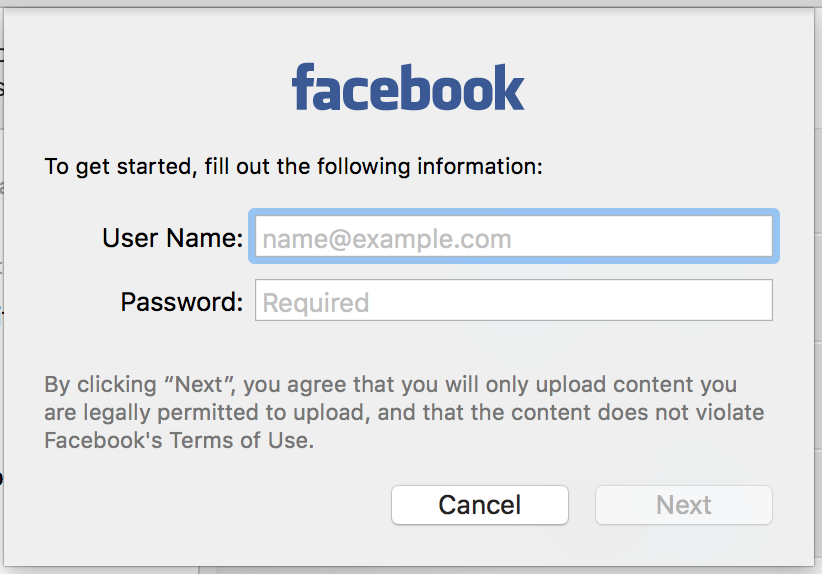Click the "Required" placeholder in the Password box
The width and height of the screenshot is (822, 574).
[316, 303]
